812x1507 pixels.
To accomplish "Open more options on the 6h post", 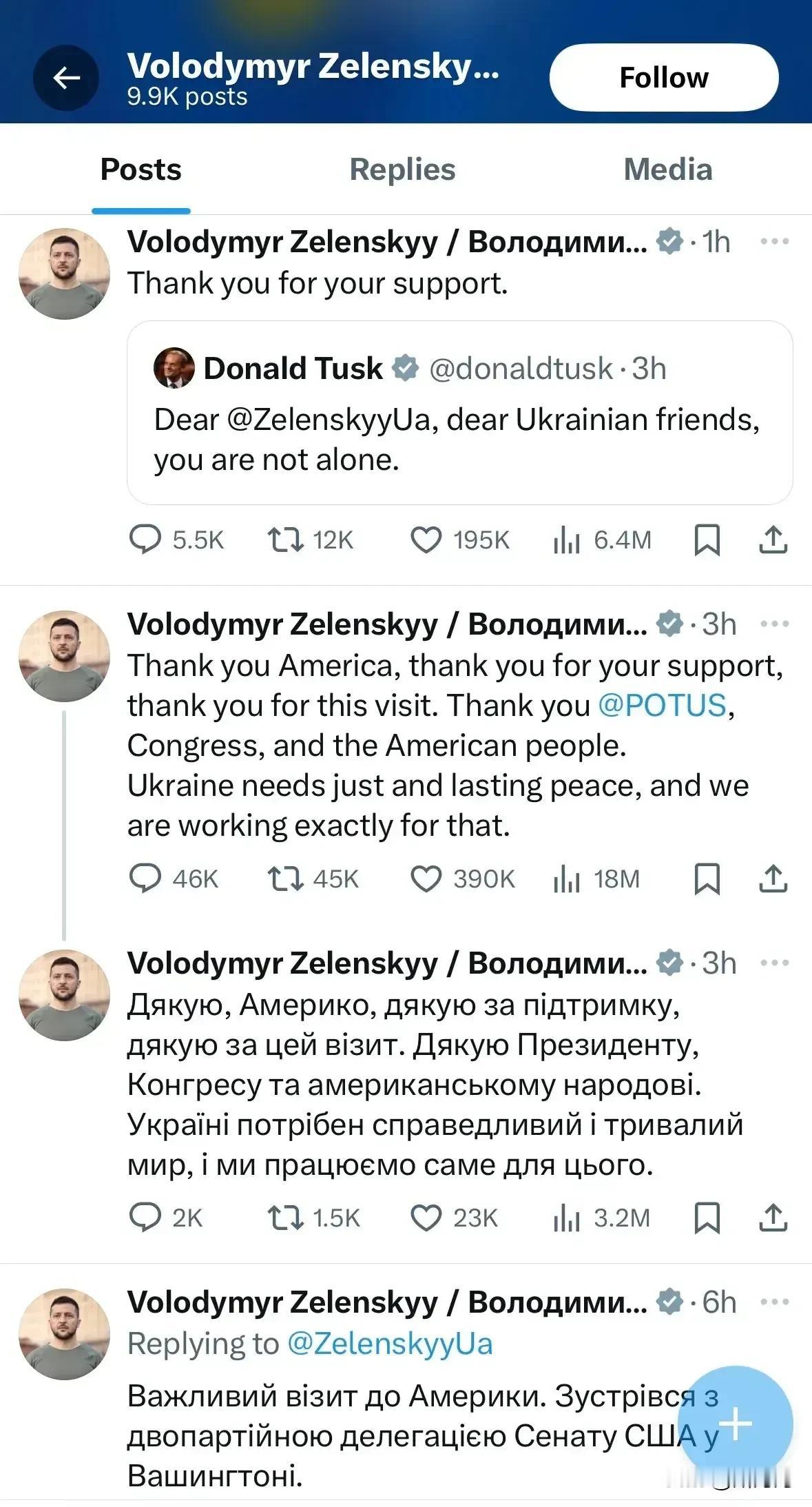I will (x=774, y=1302).
